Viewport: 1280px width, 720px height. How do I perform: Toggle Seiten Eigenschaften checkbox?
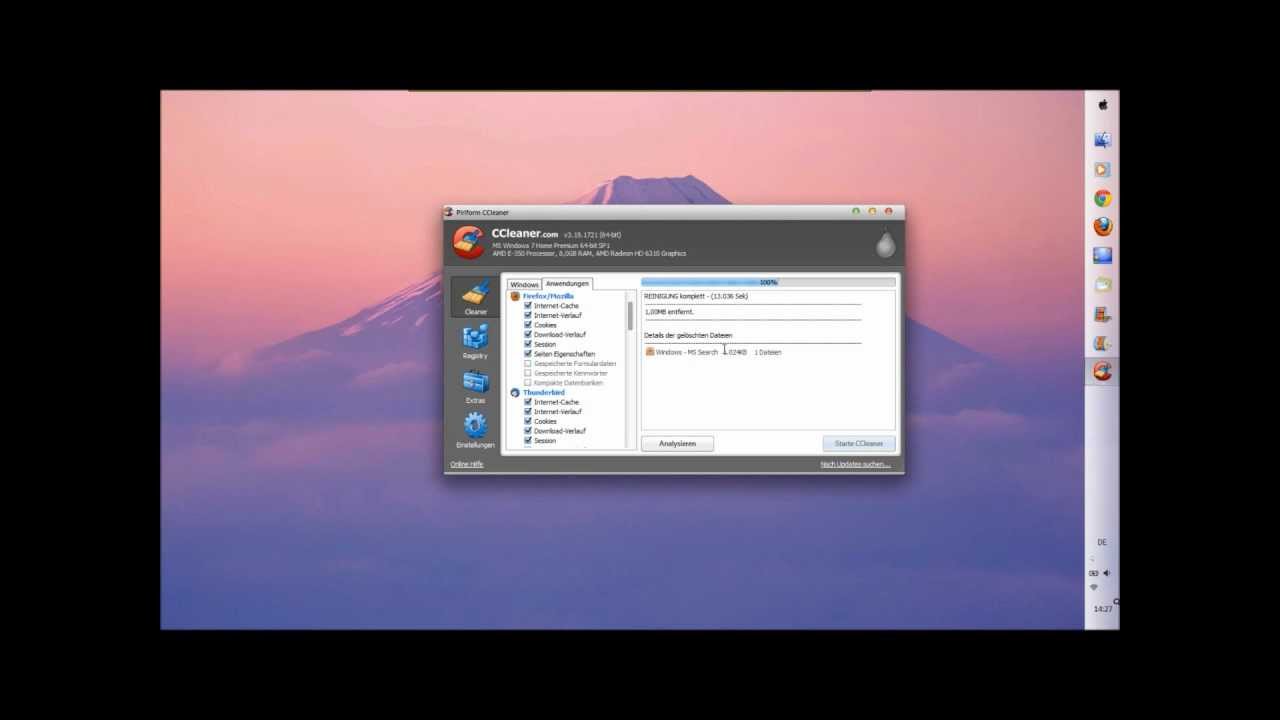click(528, 354)
